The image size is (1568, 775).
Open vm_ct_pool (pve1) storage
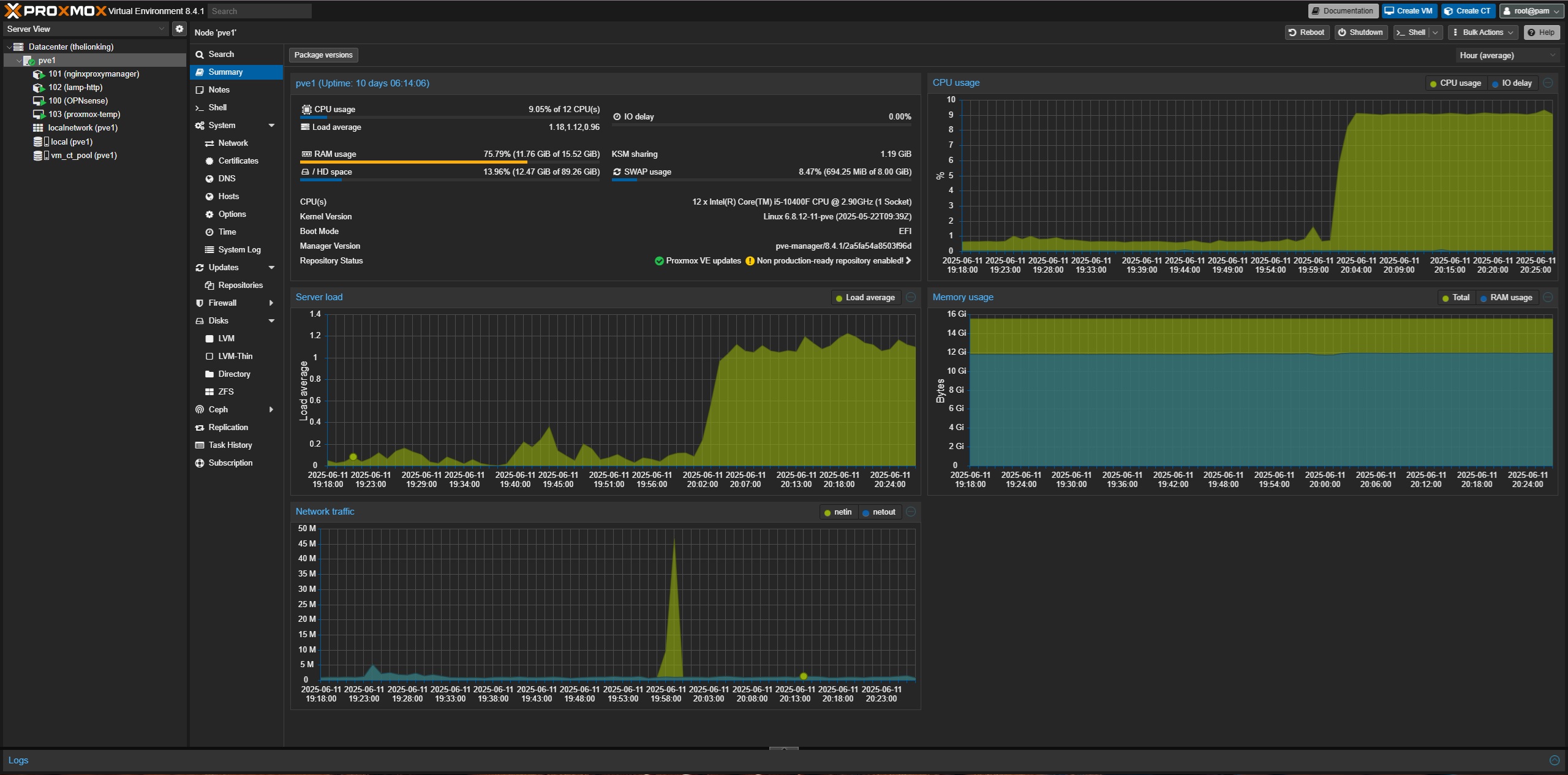[83, 155]
